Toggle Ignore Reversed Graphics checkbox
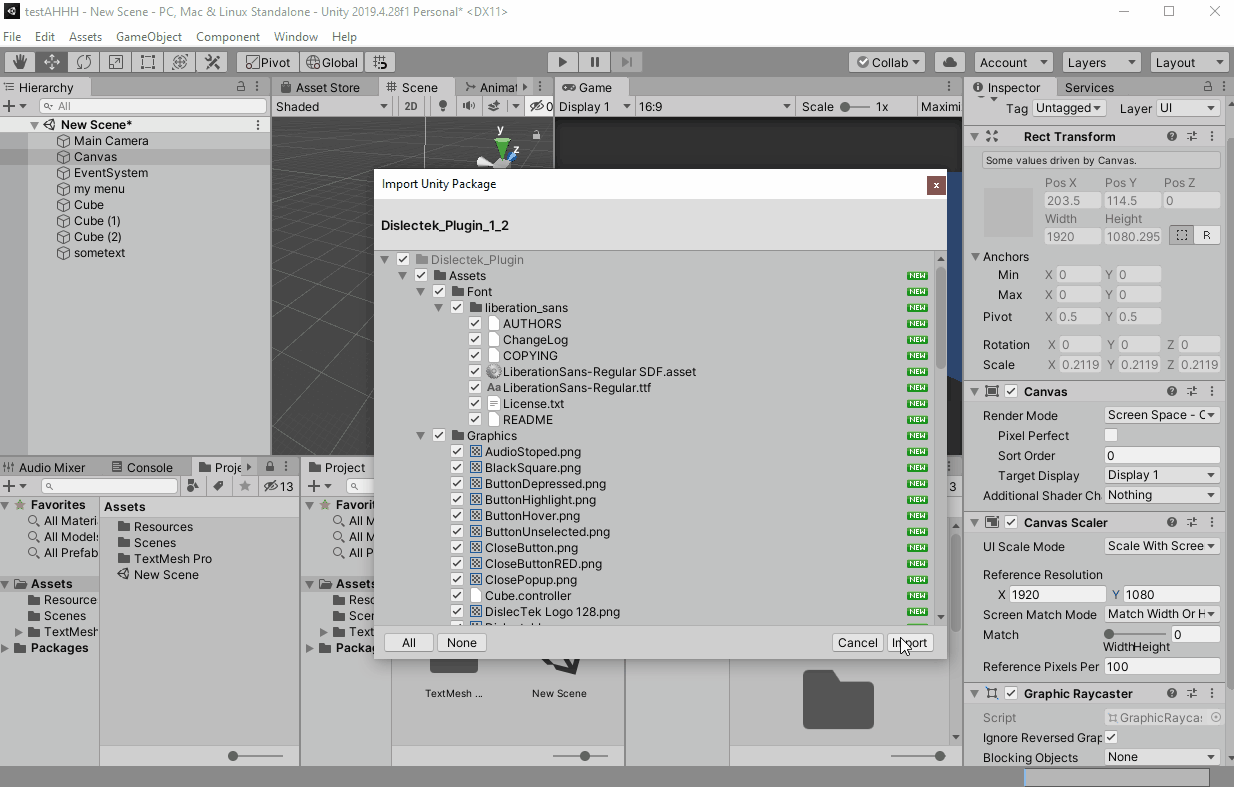The width and height of the screenshot is (1234, 787). coord(1111,738)
